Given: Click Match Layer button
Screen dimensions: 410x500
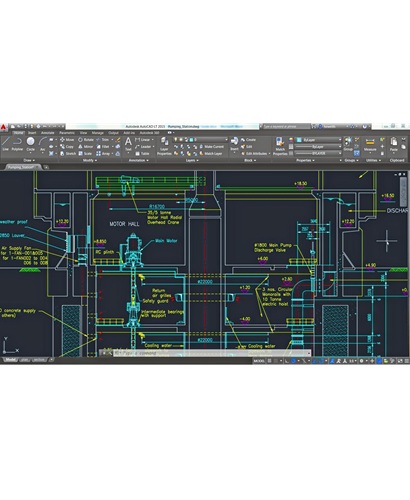Looking at the screenshot, I should pos(211,154).
